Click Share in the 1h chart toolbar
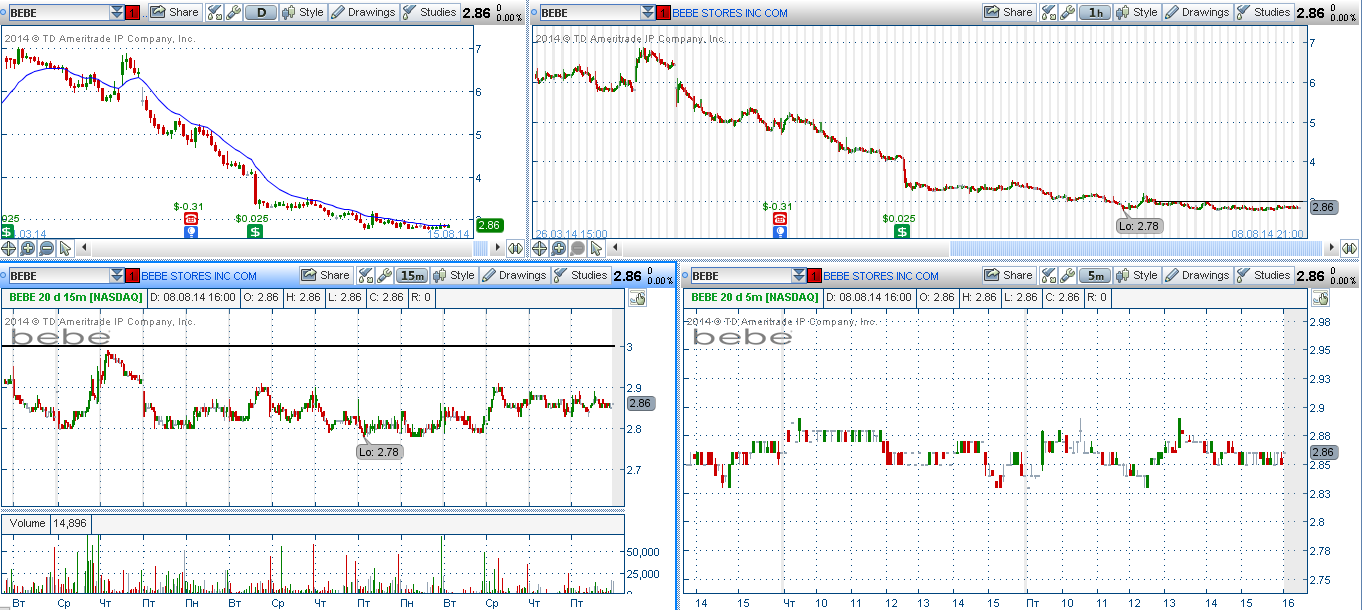 tap(1009, 13)
